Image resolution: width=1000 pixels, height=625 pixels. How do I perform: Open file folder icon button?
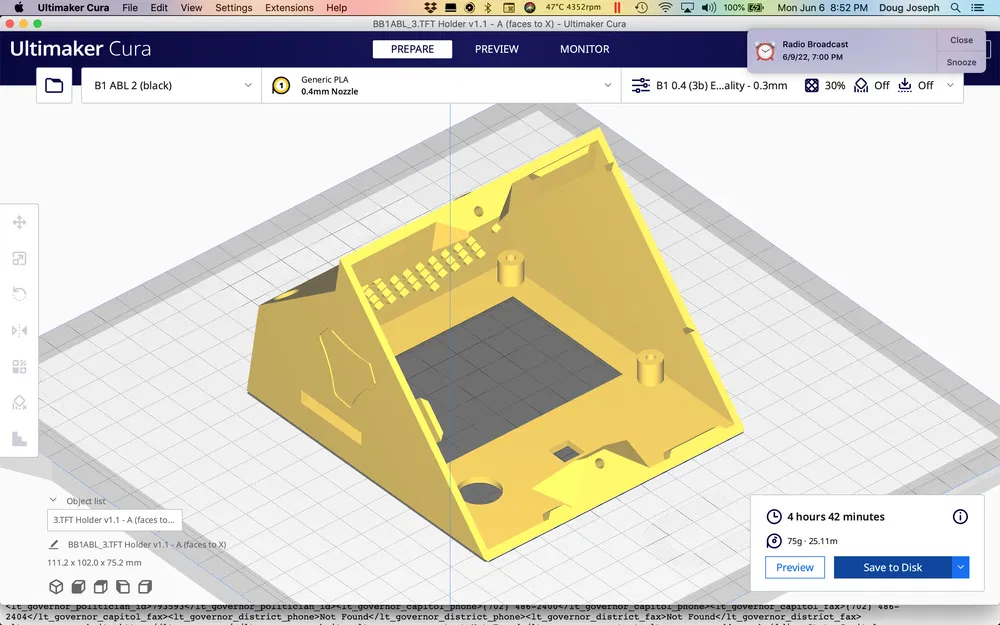(54, 85)
